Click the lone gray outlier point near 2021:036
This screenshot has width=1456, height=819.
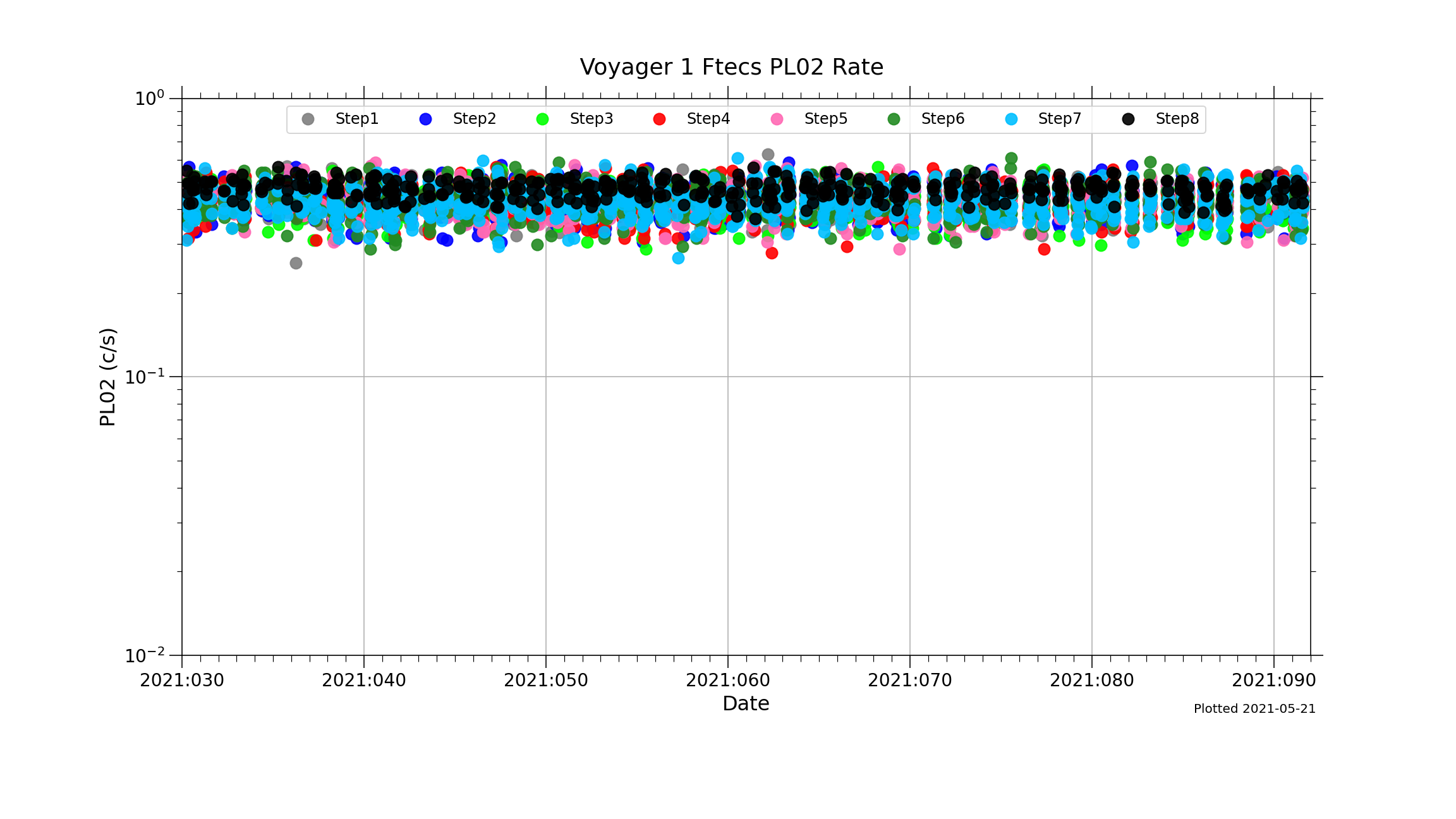click(296, 263)
